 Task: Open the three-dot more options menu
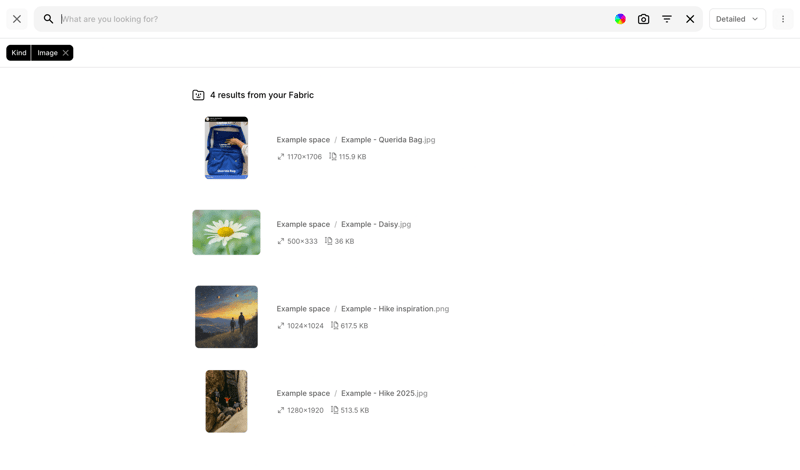tap(783, 19)
